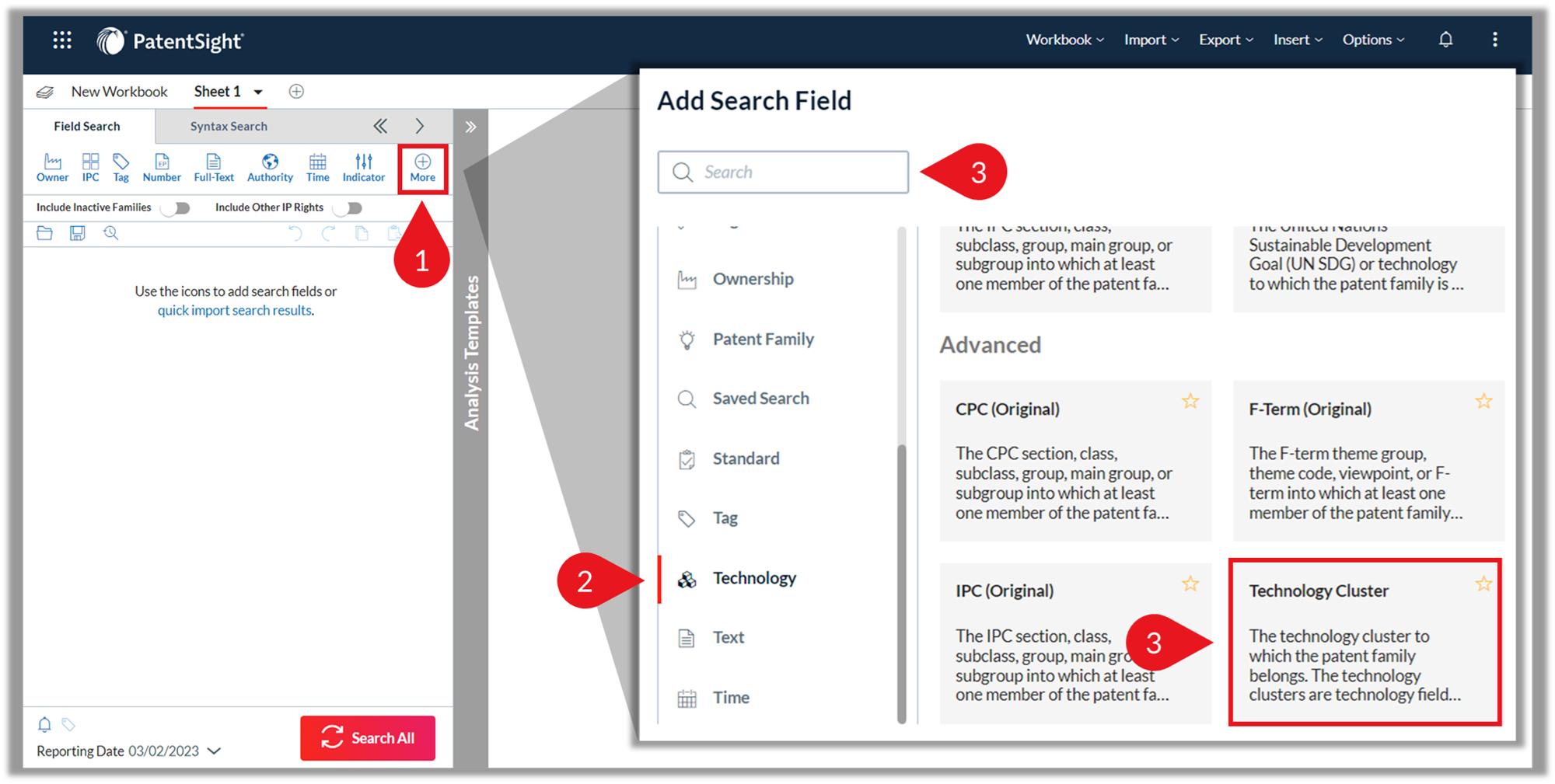This screenshot has width=1555, height=784.
Task: Open quick import search results link
Action: pos(235,310)
